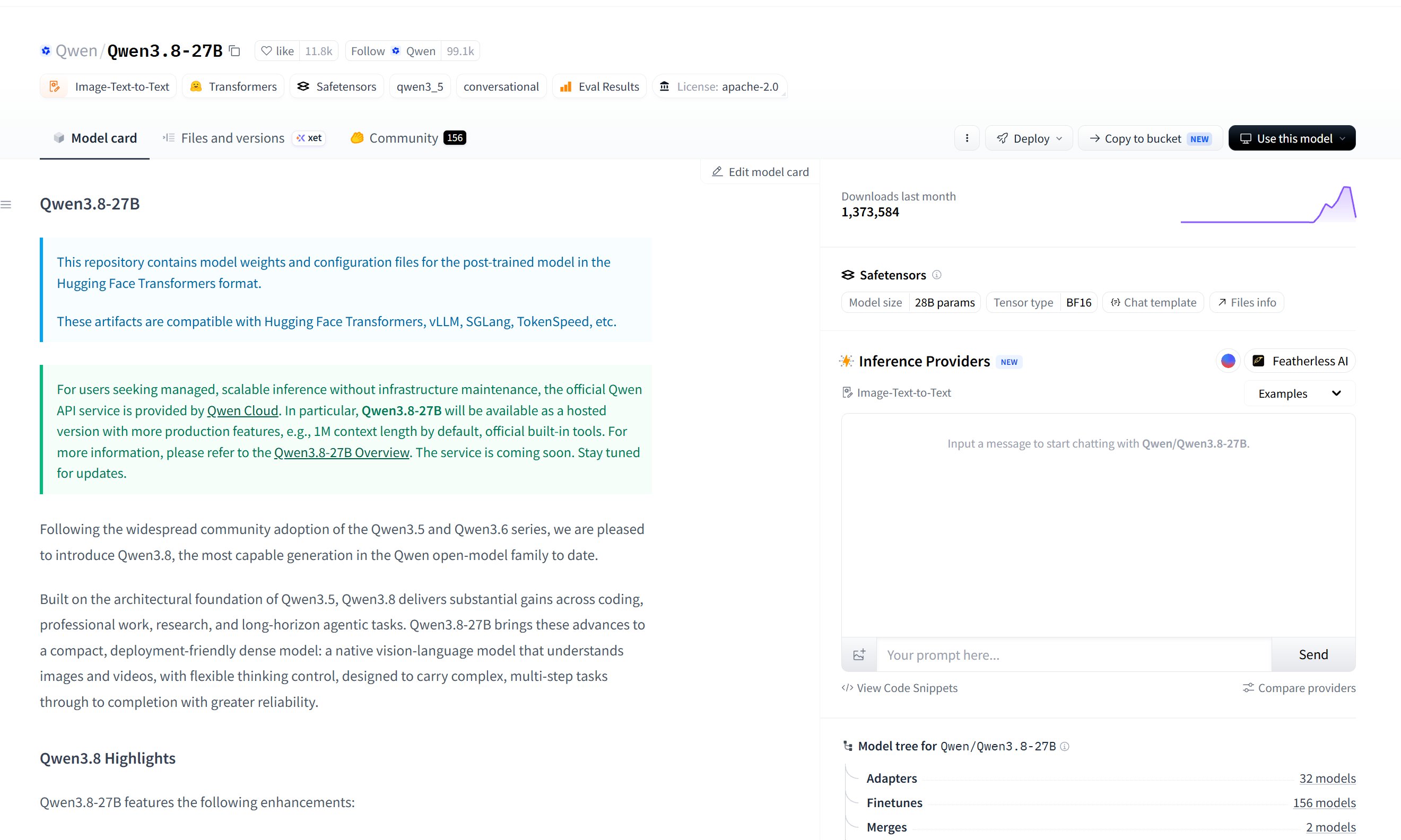The height and width of the screenshot is (840, 1401).
Task: Open the Community tab
Action: coord(408,138)
